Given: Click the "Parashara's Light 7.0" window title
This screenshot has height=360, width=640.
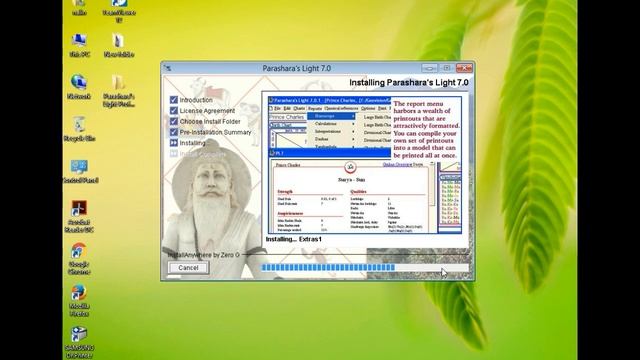Looking at the screenshot, I should [x=297, y=68].
